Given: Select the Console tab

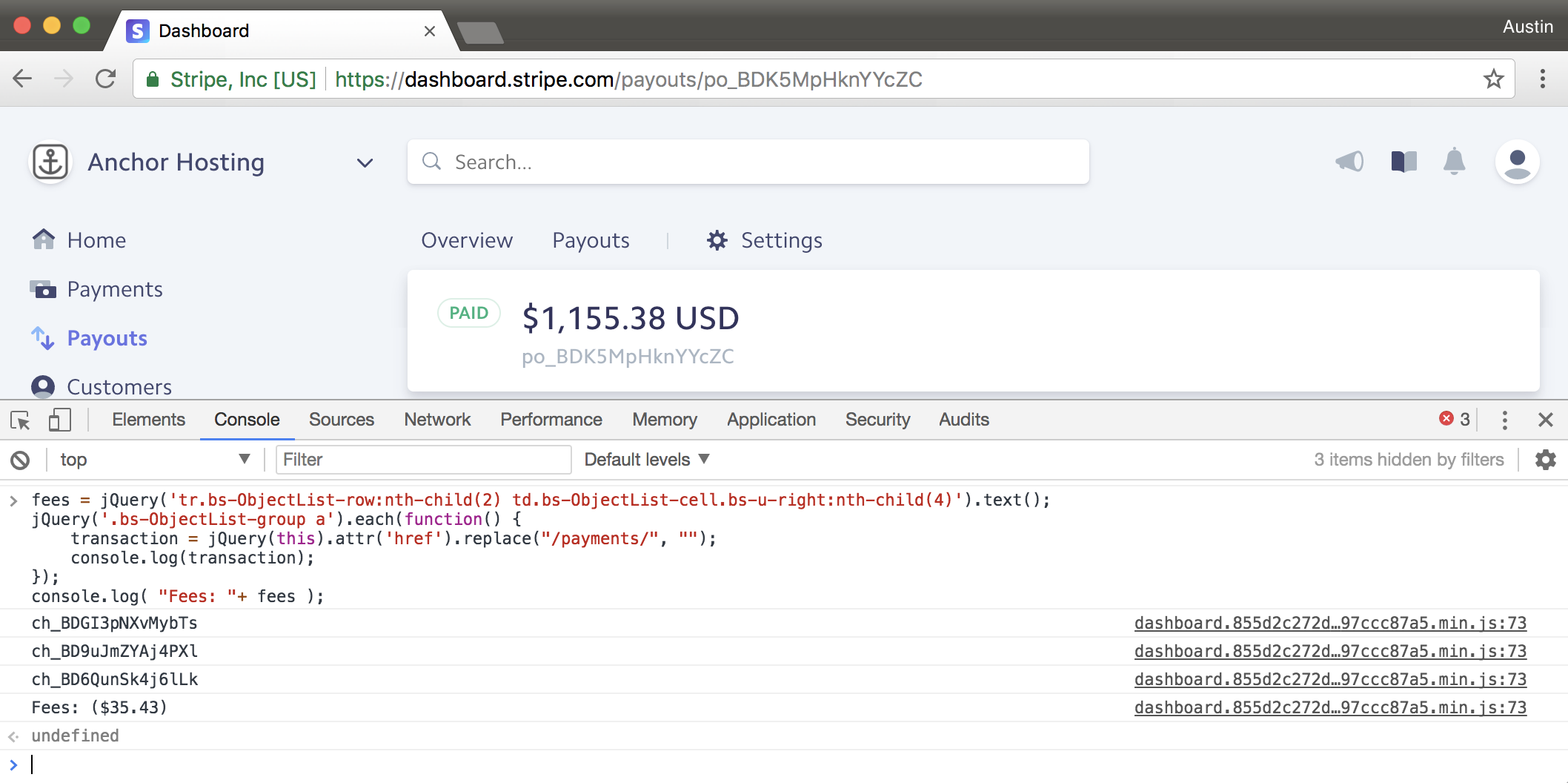Looking at the screenshot, I should coord(247,420).
